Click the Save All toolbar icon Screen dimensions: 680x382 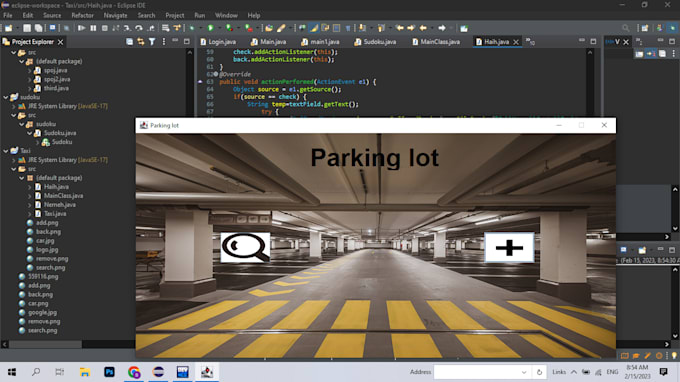click(38, 28)
